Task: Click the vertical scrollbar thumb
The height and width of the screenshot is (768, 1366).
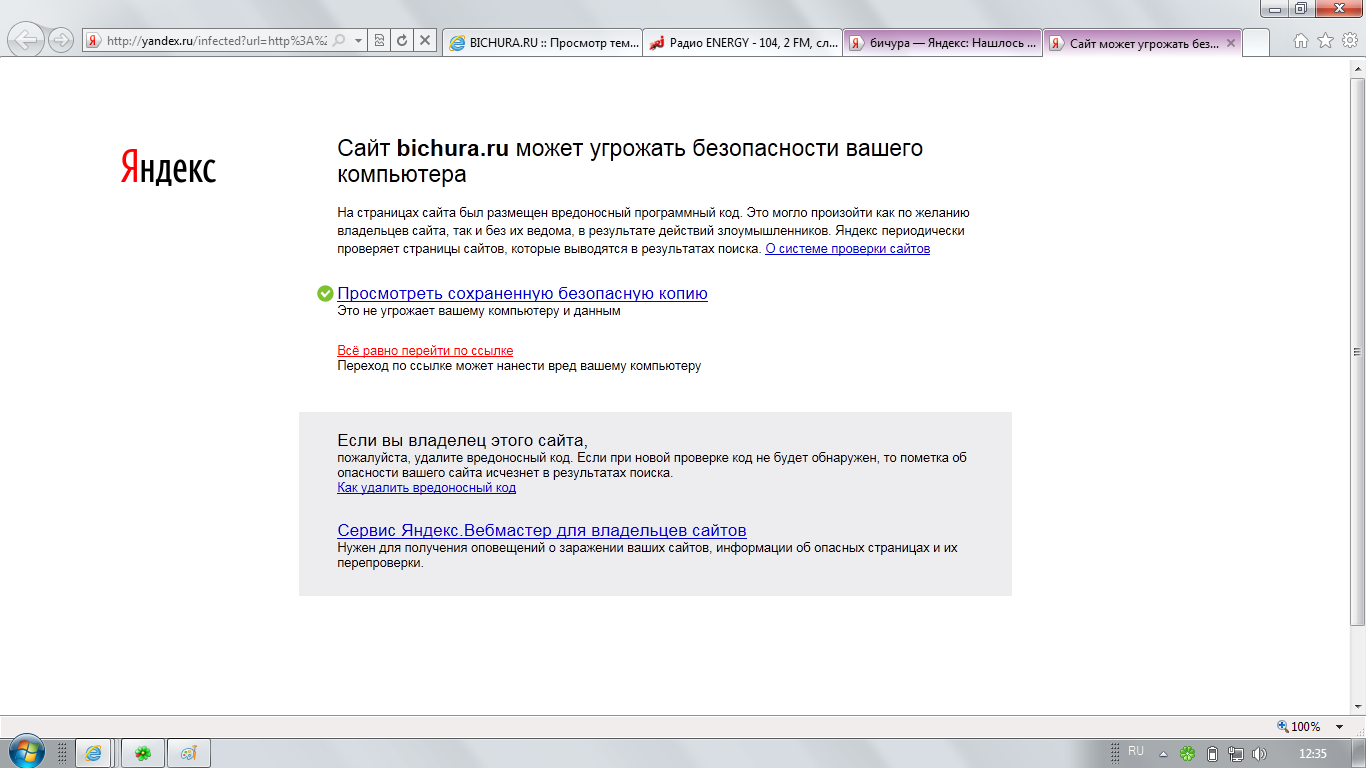Action: 1357,351
